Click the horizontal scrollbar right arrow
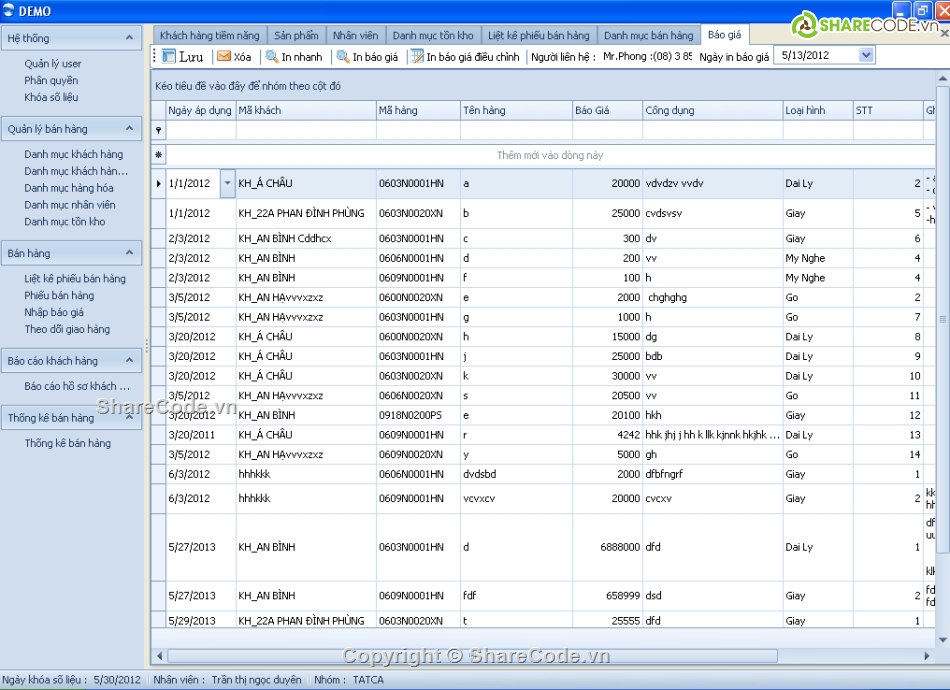Screen dimensions: 950x690 click(x=926, y=656)
